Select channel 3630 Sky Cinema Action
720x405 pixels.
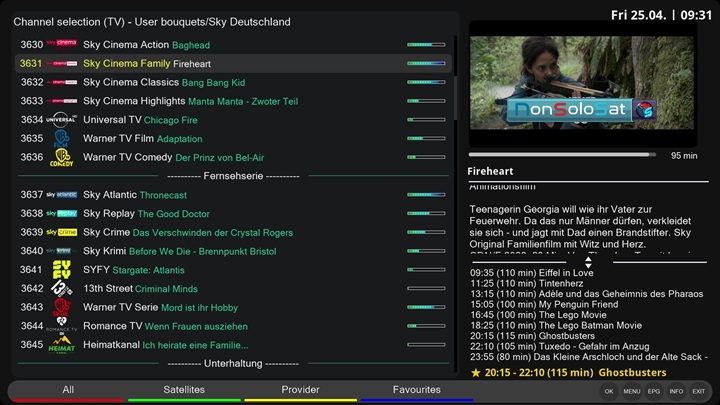click(x=233, y=45)
